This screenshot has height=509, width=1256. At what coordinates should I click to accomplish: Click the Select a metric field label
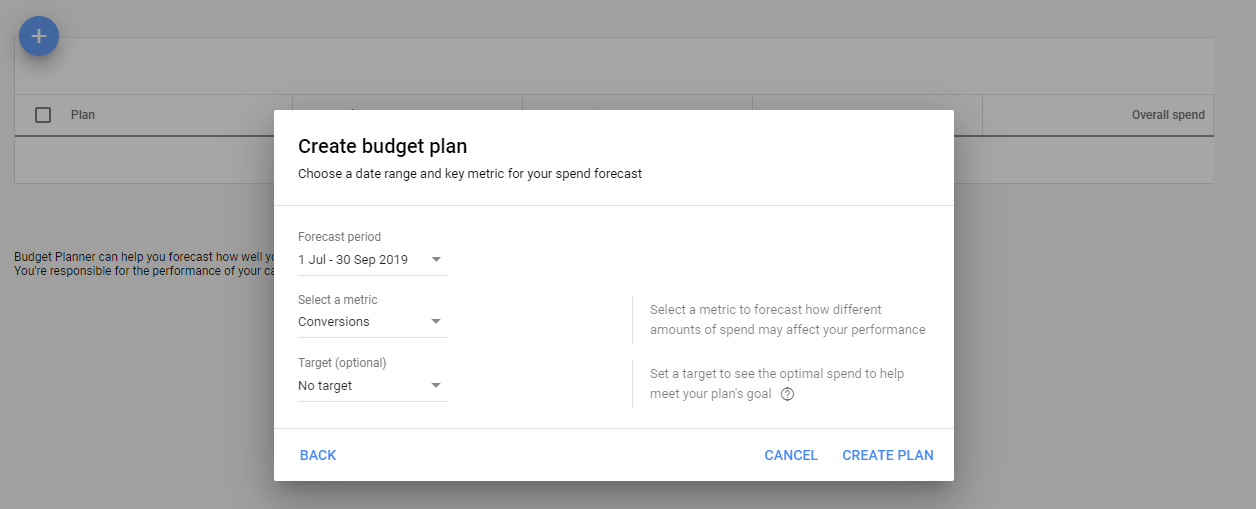(338, 300)
